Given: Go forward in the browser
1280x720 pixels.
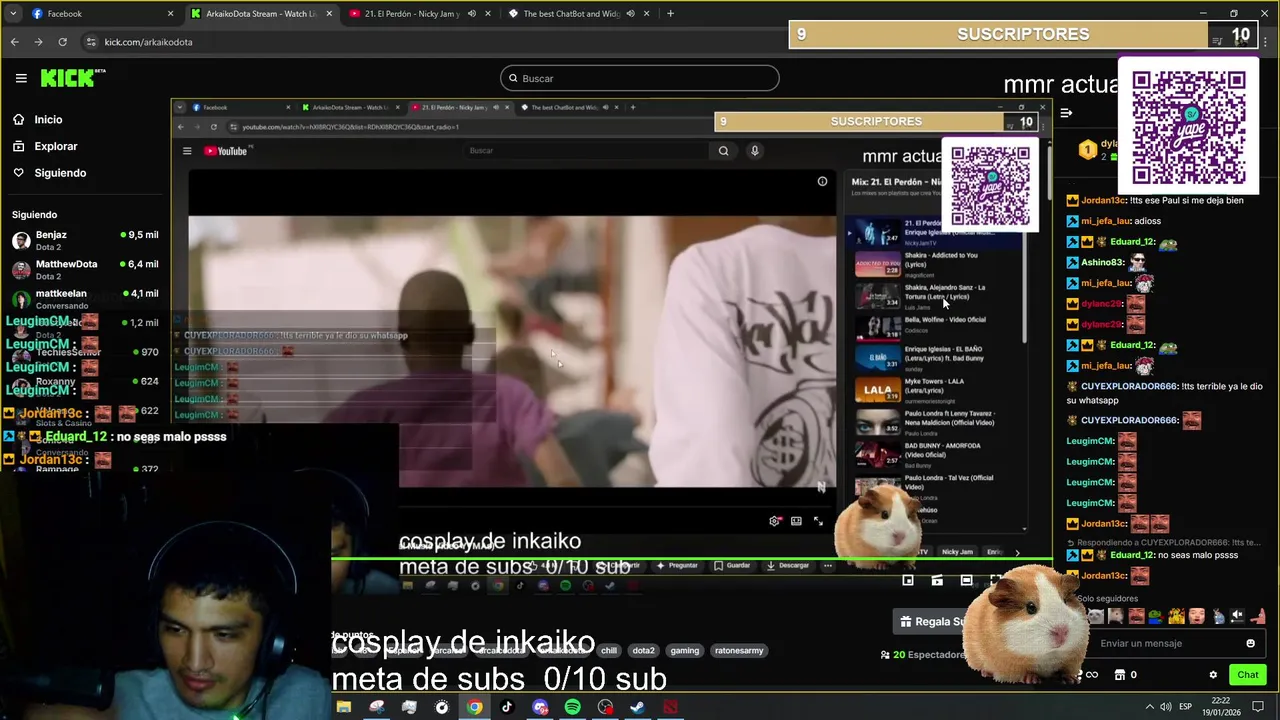Looking at the screenshot, I should (x=38, y=42).
